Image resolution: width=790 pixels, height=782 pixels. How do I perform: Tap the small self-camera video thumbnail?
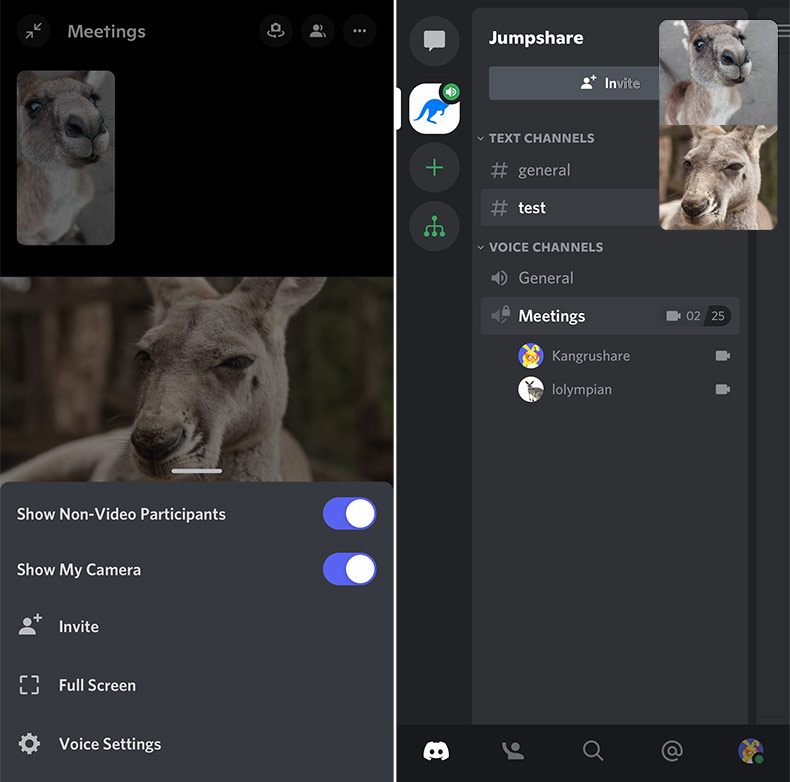coord(66,157)
